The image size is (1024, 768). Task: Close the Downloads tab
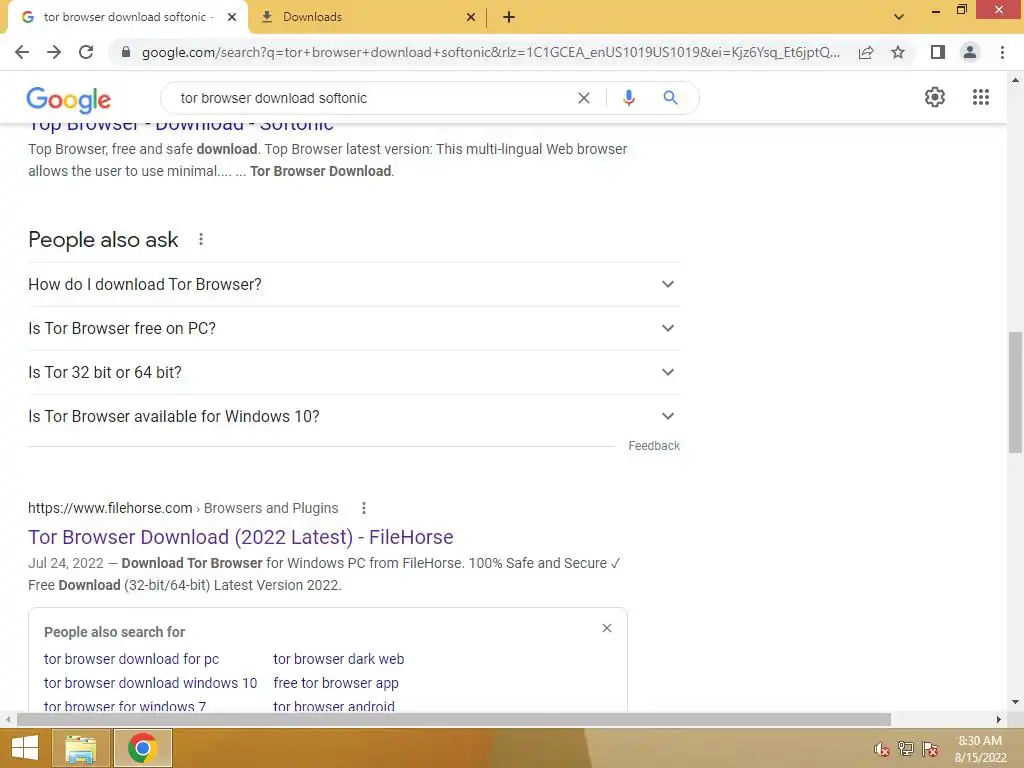click(471, 17)
